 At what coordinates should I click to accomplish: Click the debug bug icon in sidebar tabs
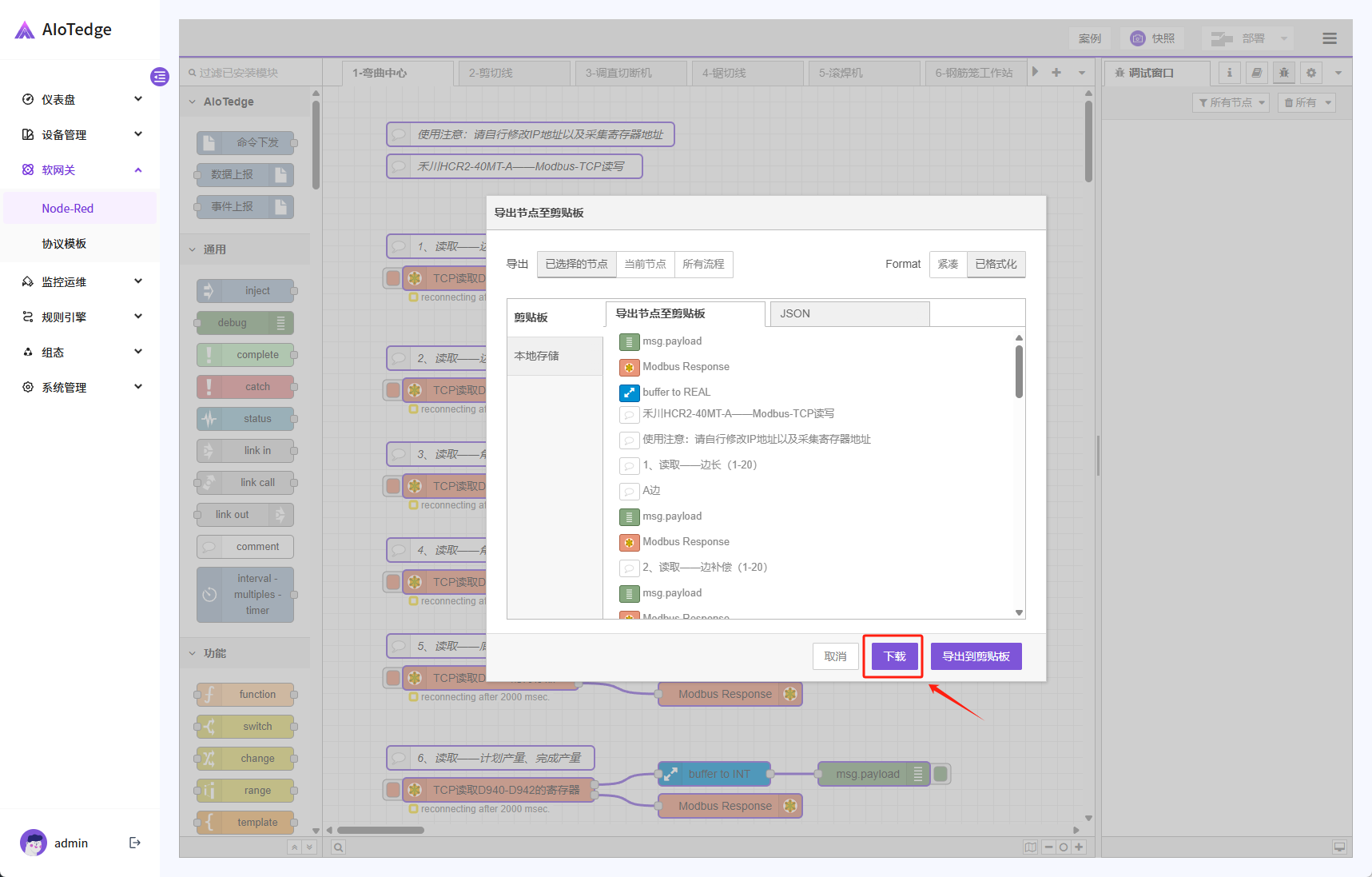click(1284, 73)
